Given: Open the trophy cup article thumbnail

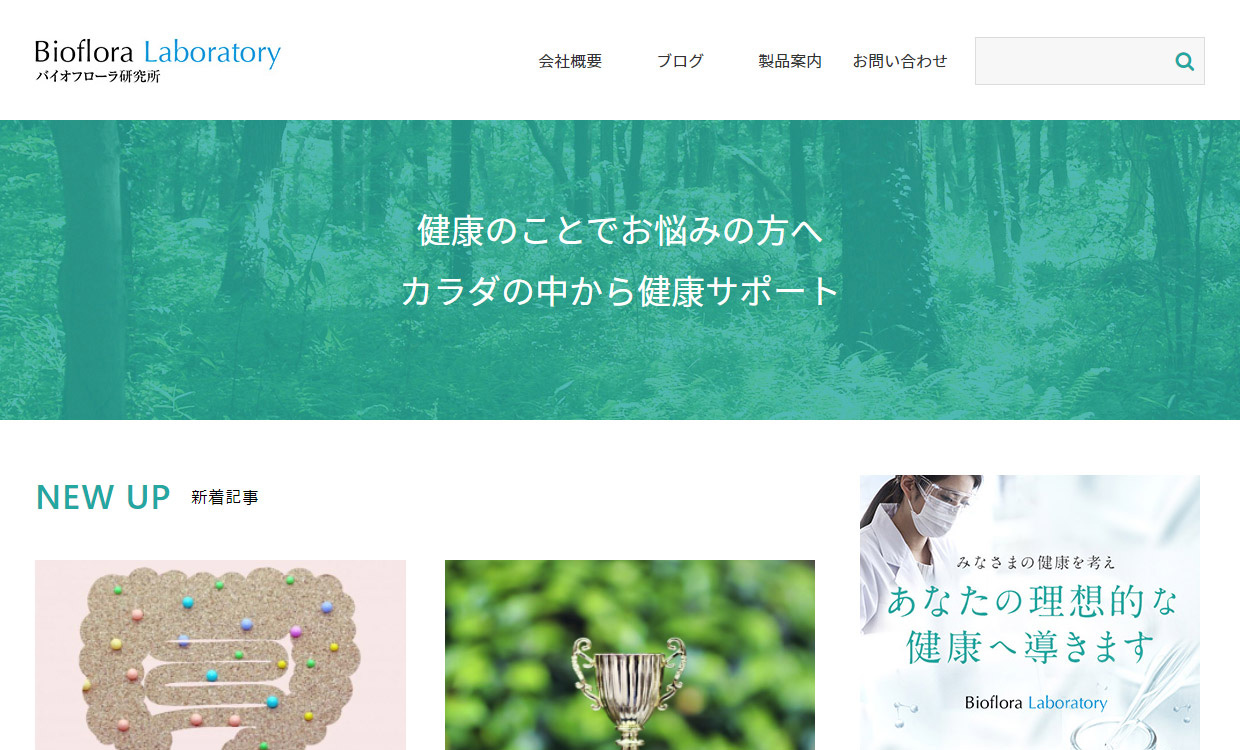Looking at the screenshot, I should coord(630,655).
